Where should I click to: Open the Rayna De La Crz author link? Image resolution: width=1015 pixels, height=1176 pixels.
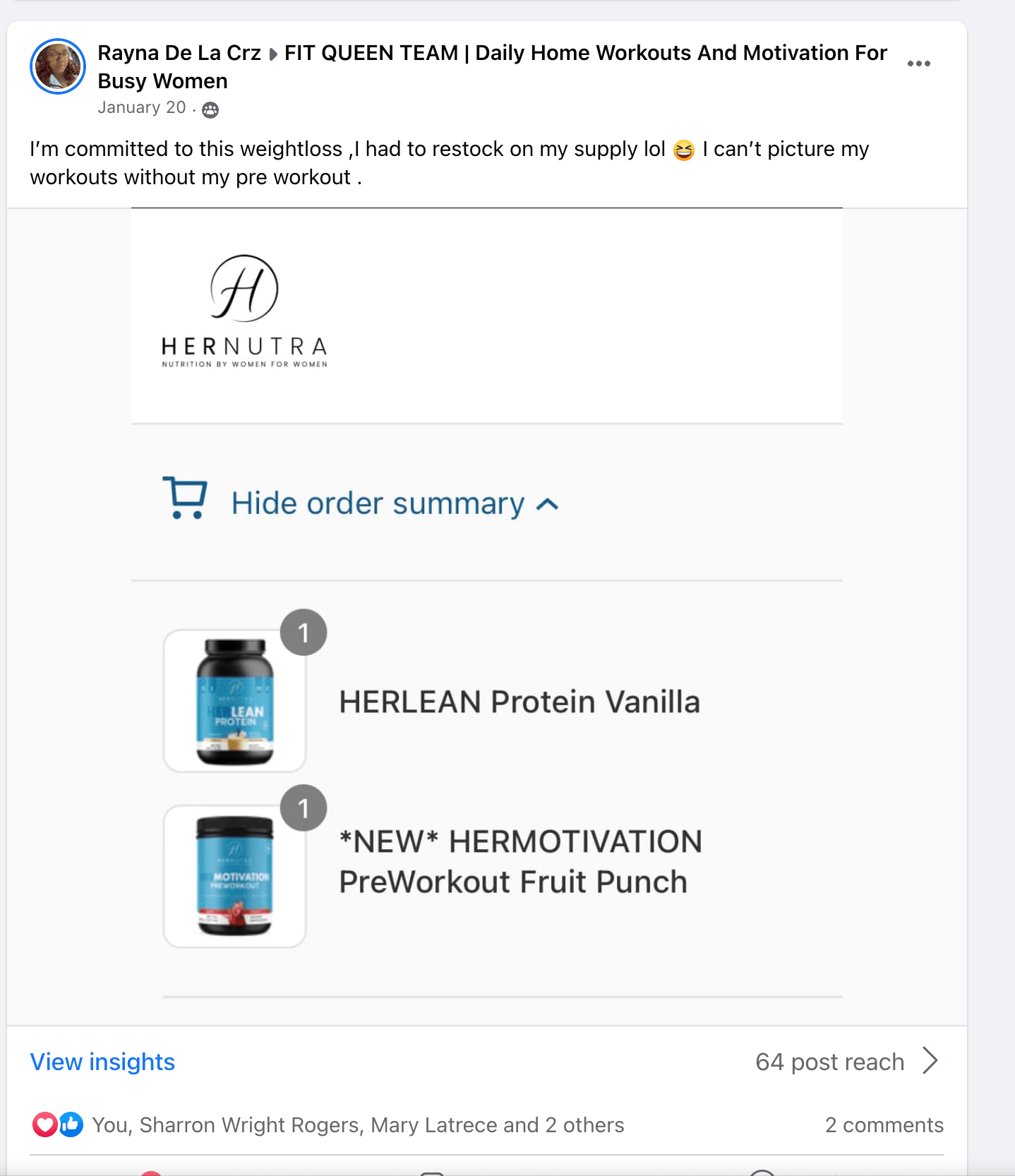[179, 53]
